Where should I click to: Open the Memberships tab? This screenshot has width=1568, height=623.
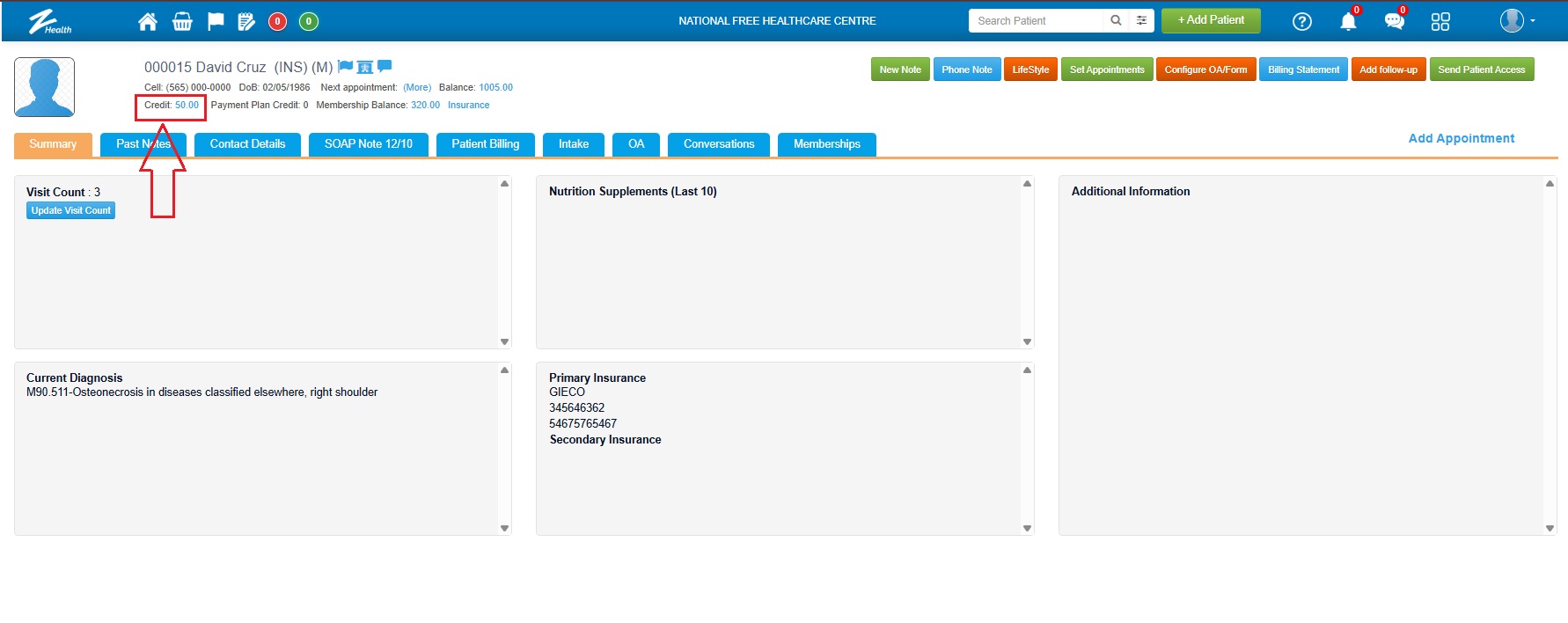826,144
